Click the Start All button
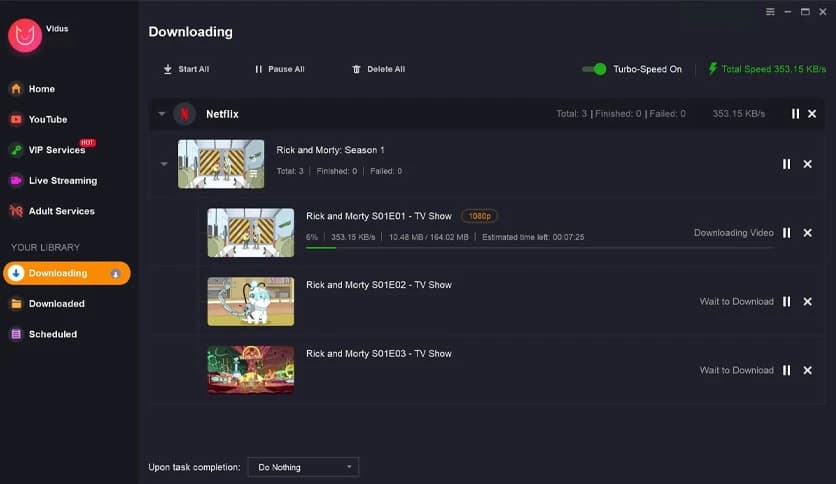Viewport: 836px width, 484px height. pos(186,69)
